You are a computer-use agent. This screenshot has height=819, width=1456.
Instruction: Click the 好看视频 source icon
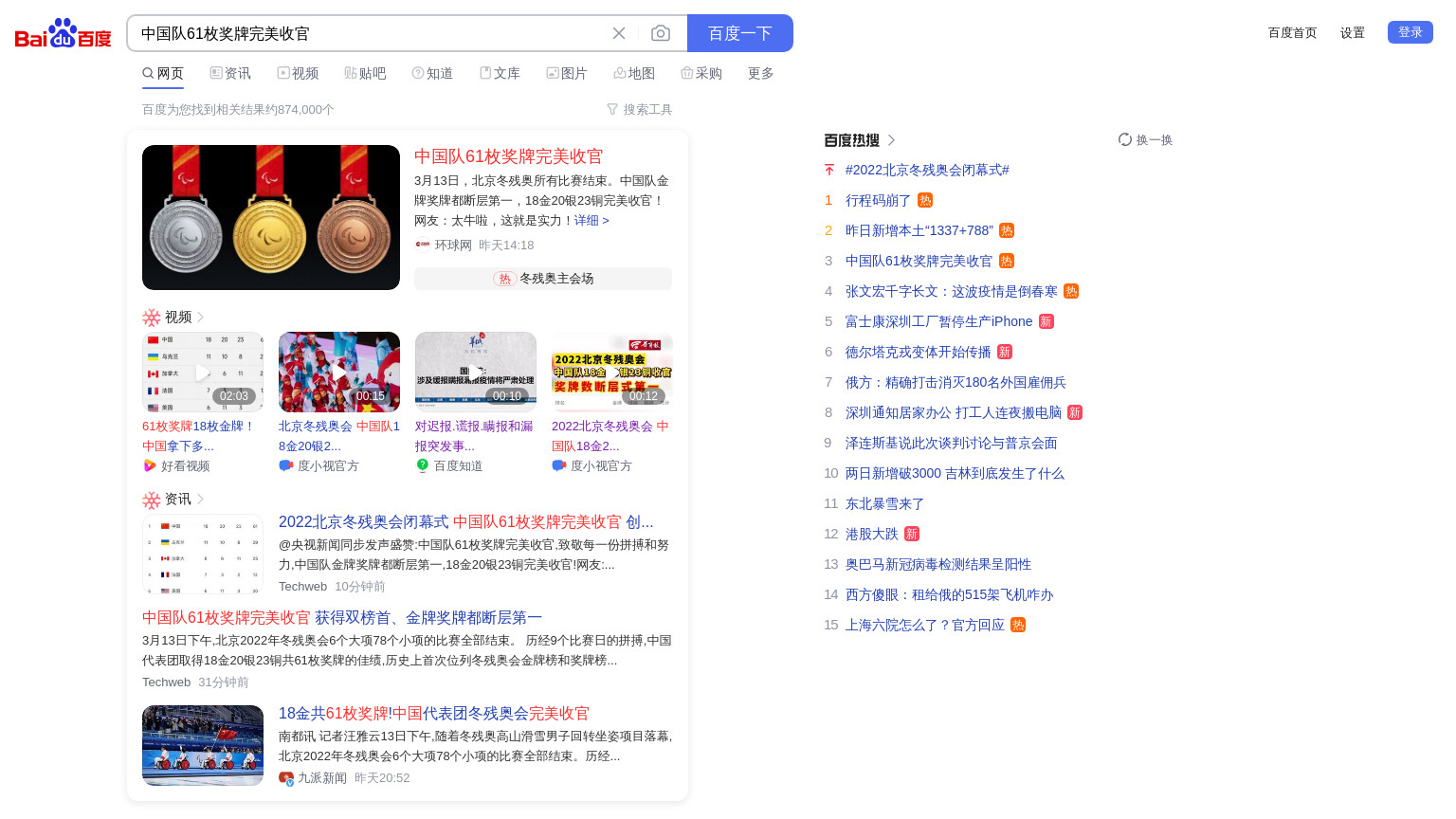(x=150, y=465)
